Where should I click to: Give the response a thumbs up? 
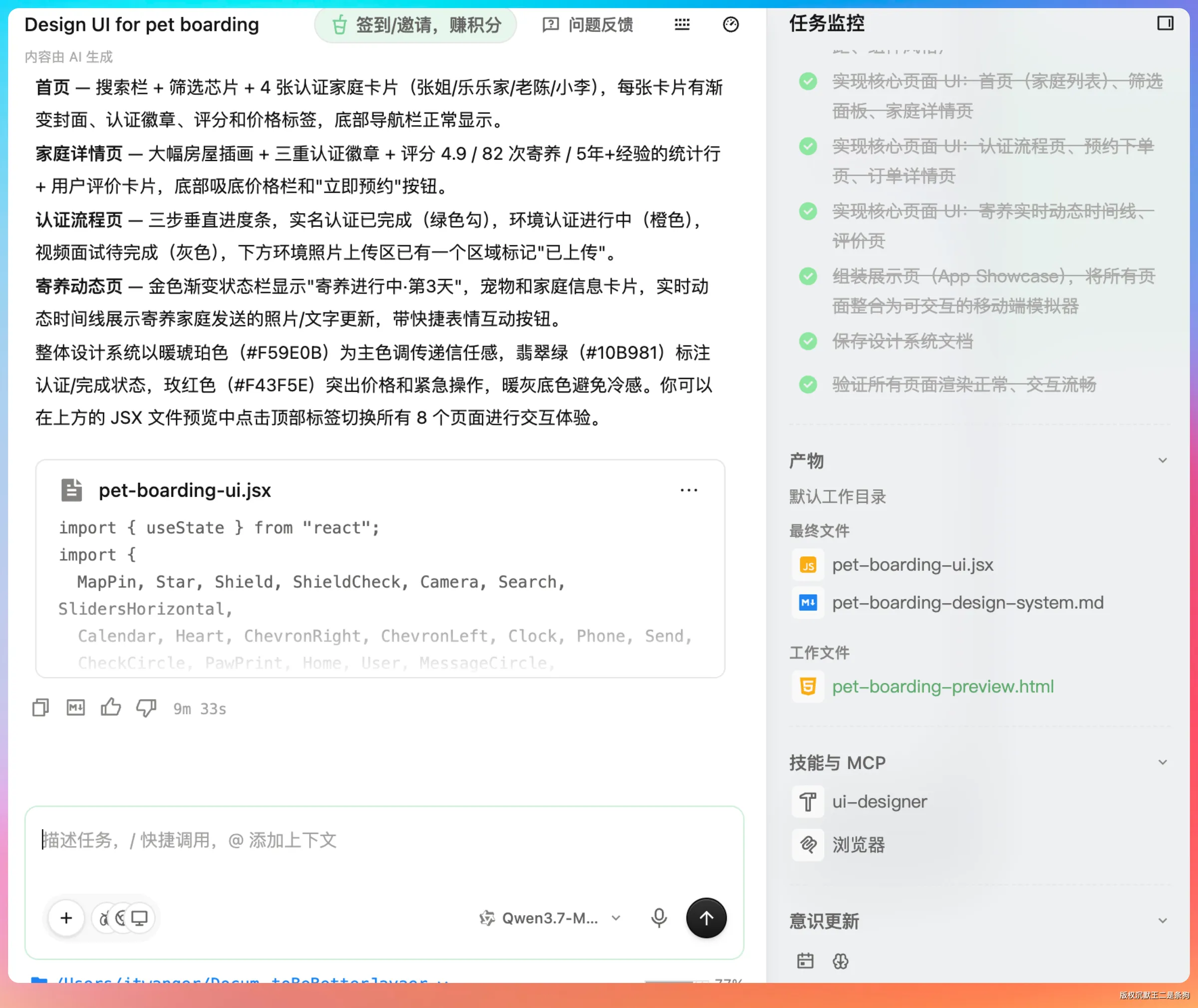111,707
